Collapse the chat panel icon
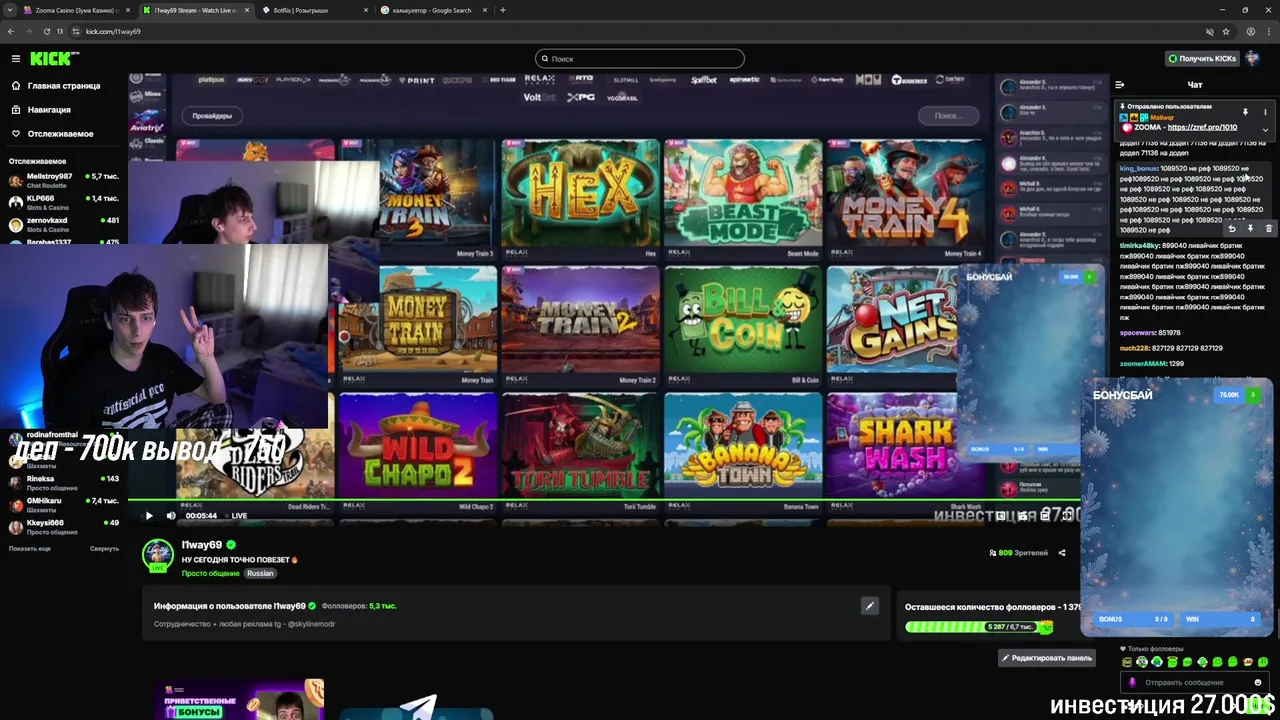Image resolution: width=1280 pixels, height=720 pixels. point(1120,85)
